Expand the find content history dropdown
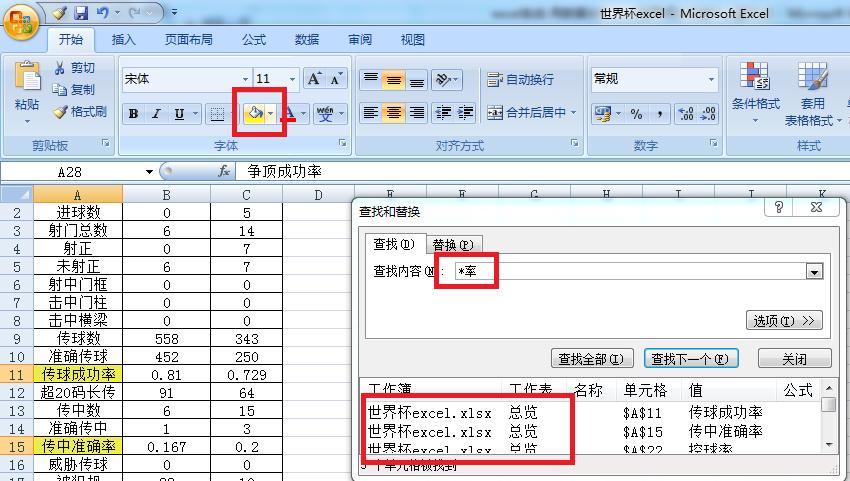 point(814,272)
